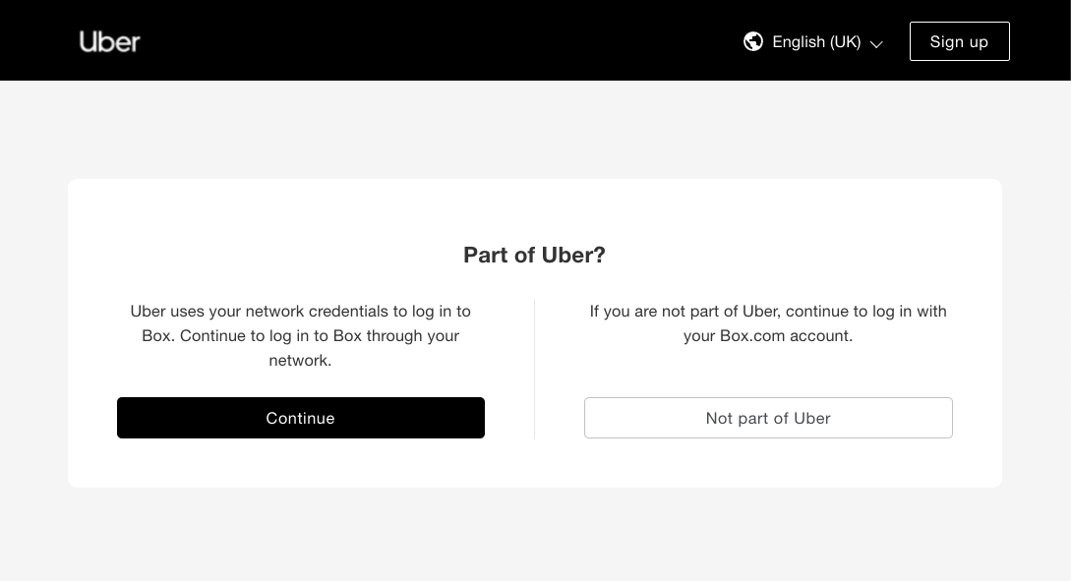Click the "English (UK)" label text
1071x581 pixels.
(816, 41)
